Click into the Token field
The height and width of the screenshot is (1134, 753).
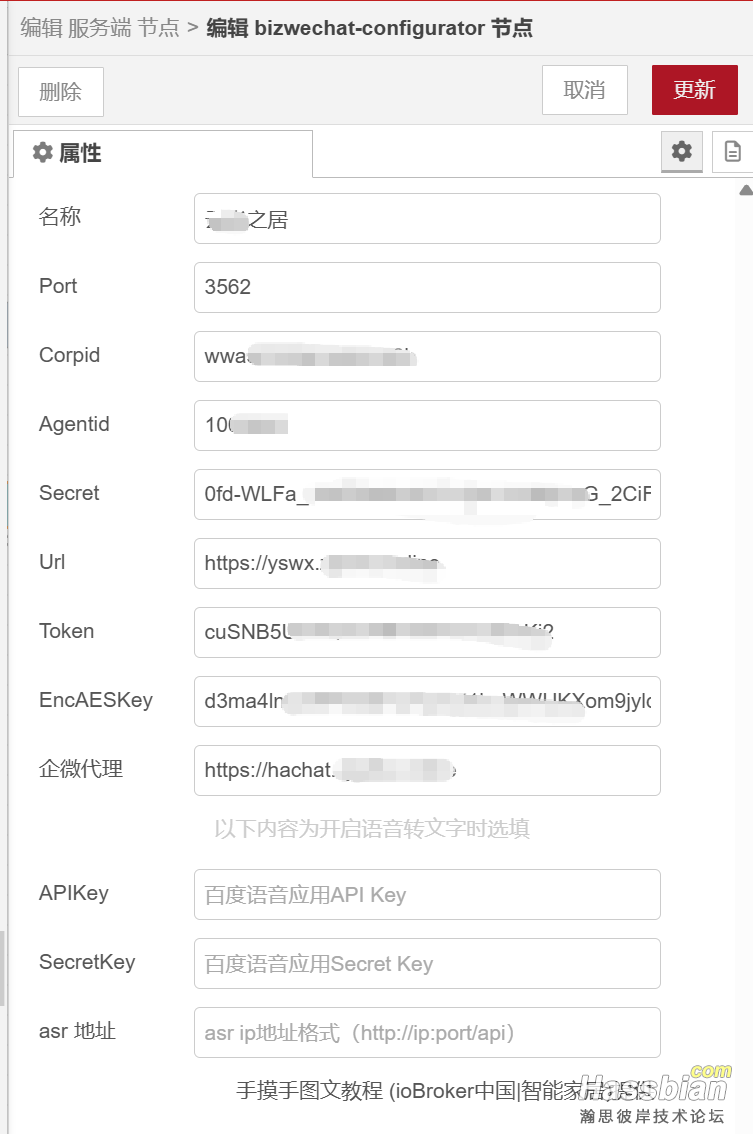tap(427, 632)
